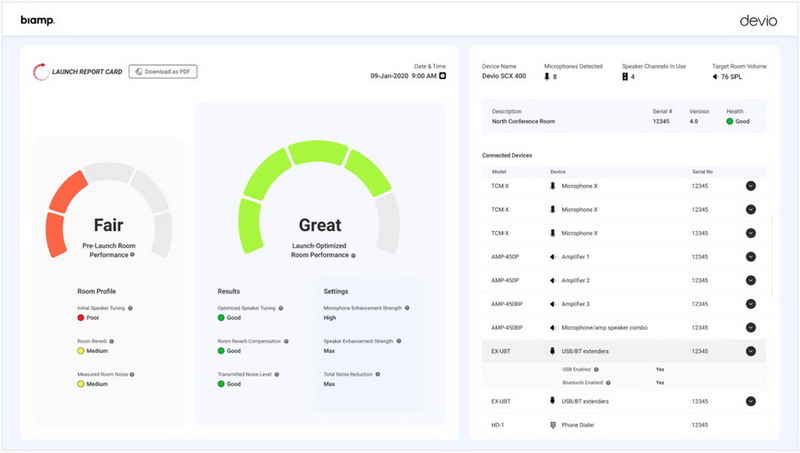Open the Initial Speaker Tuning info icon
This screenshot has width=800, height=453.
130,308
